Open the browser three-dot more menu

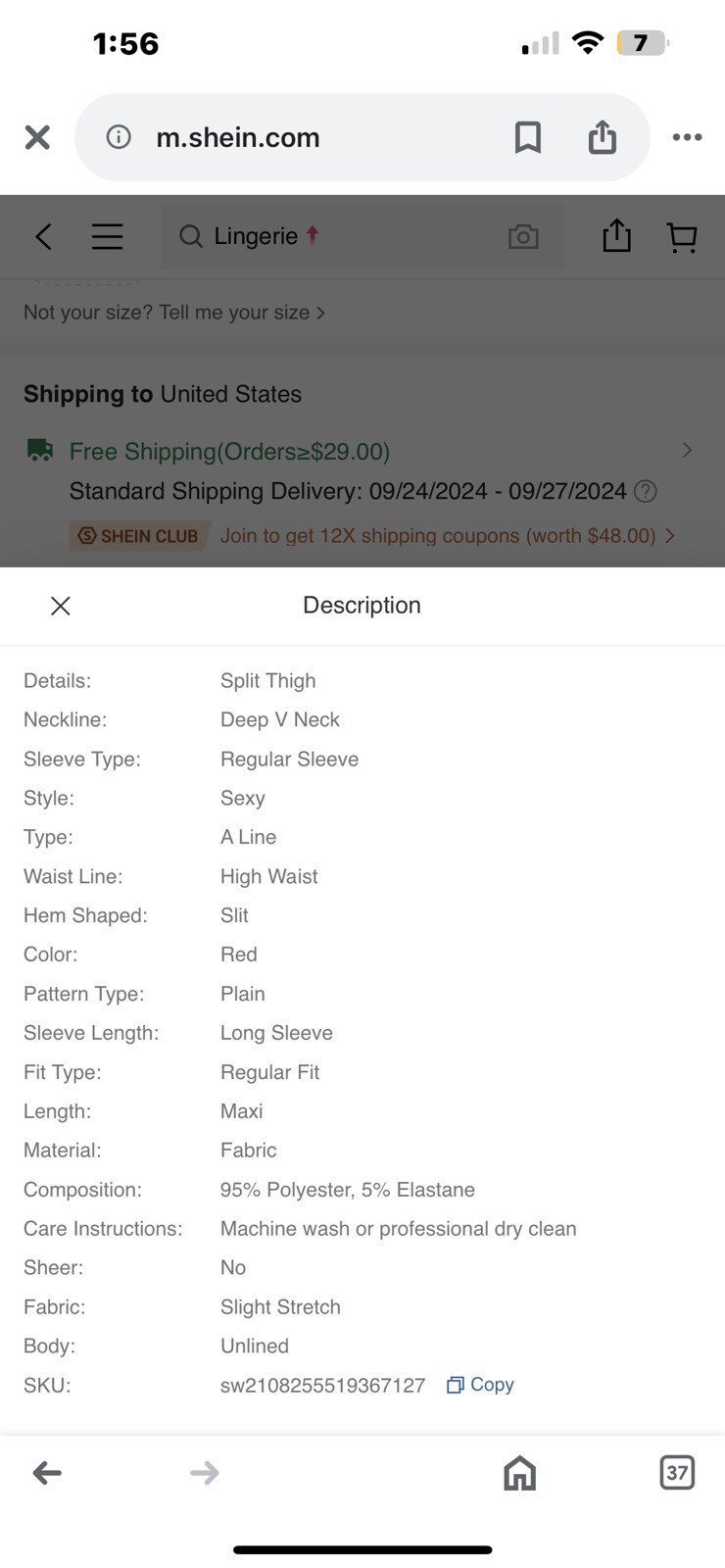[x=687, y=137]
